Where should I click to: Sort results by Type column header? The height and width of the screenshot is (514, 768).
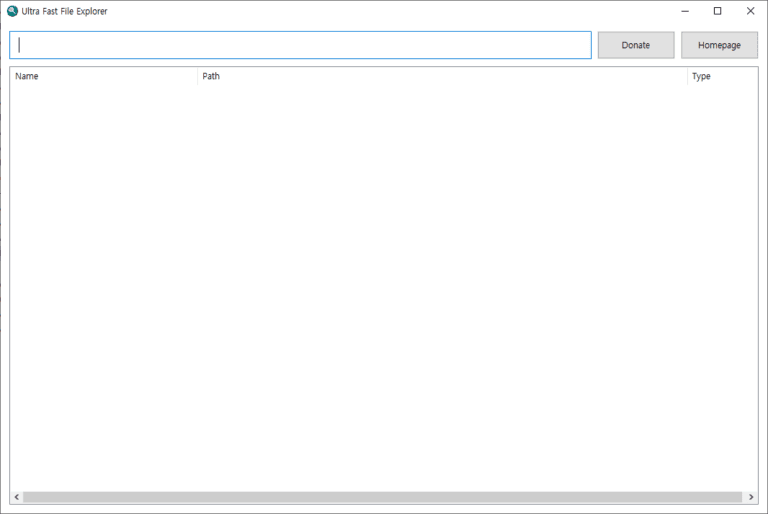[722, 76]
